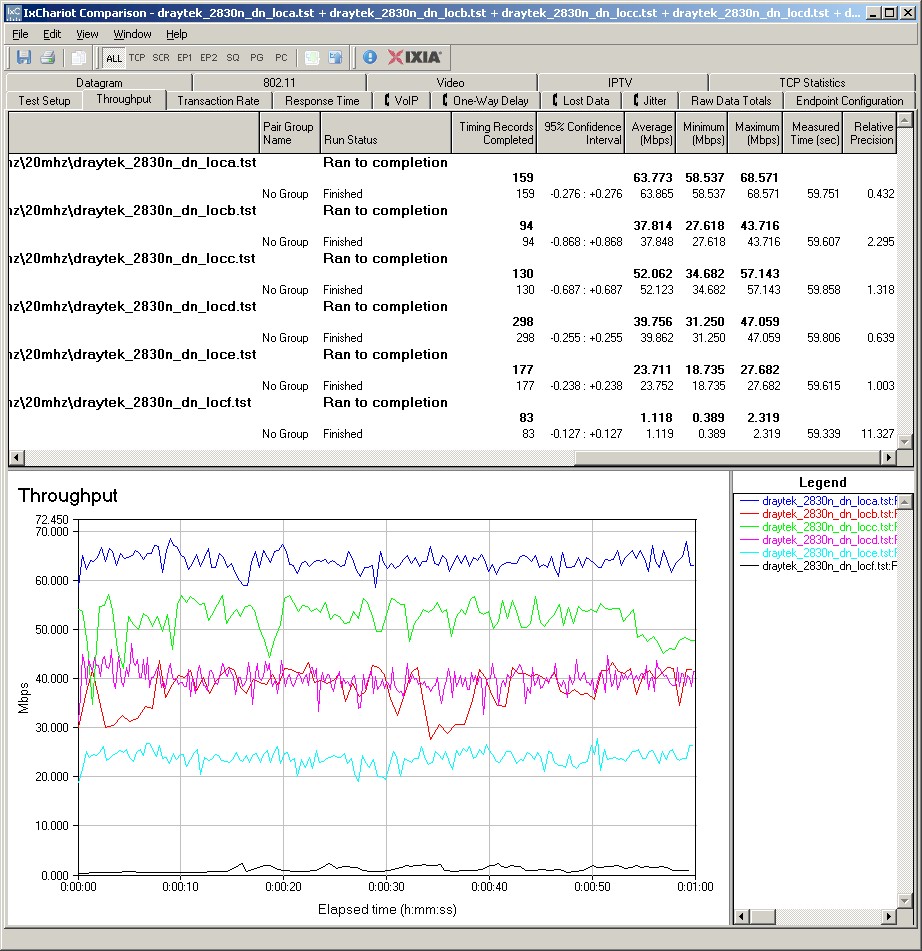
Task: Click the Average (Mbps) column header
Action: [651, 133]
